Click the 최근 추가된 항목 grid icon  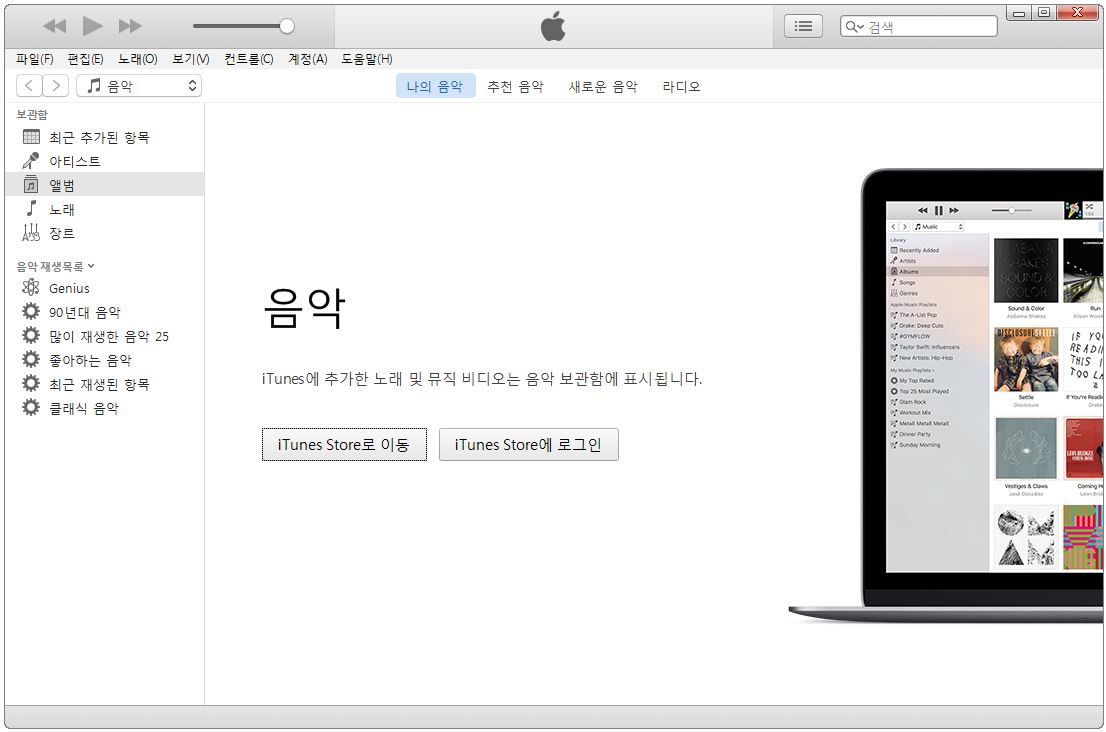32,137
